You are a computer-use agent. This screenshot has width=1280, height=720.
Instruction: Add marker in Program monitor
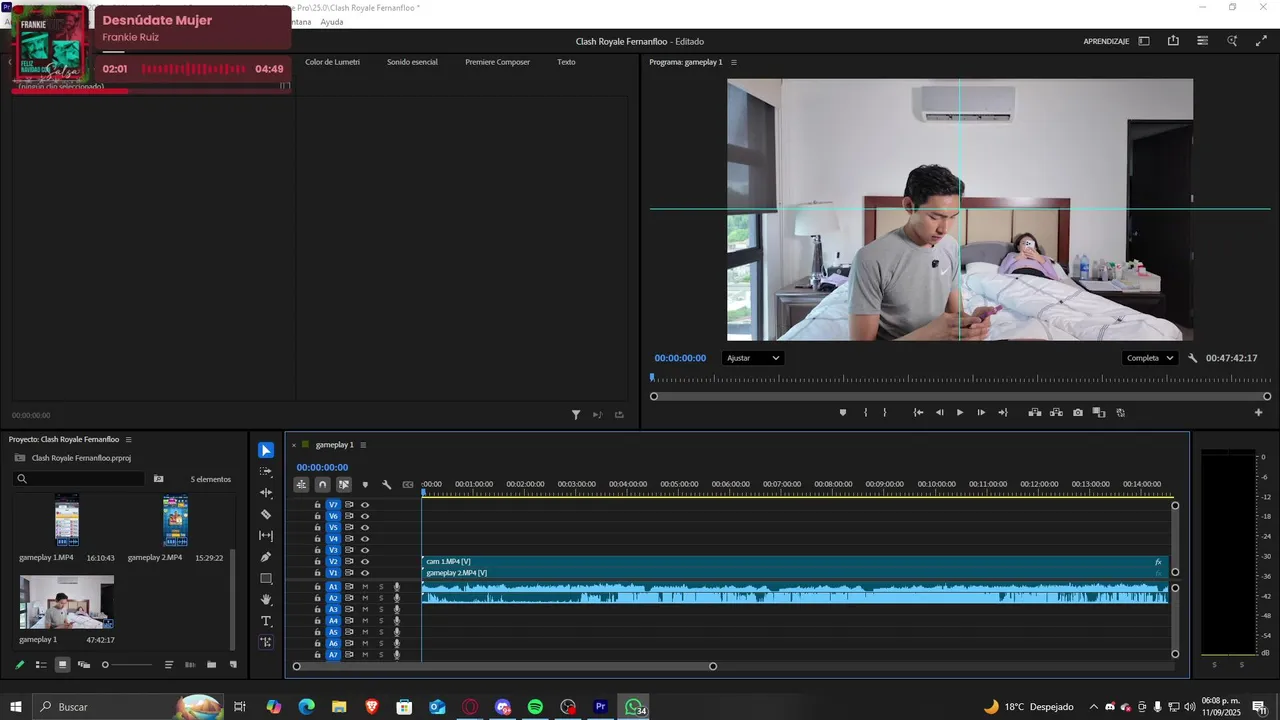843,412
